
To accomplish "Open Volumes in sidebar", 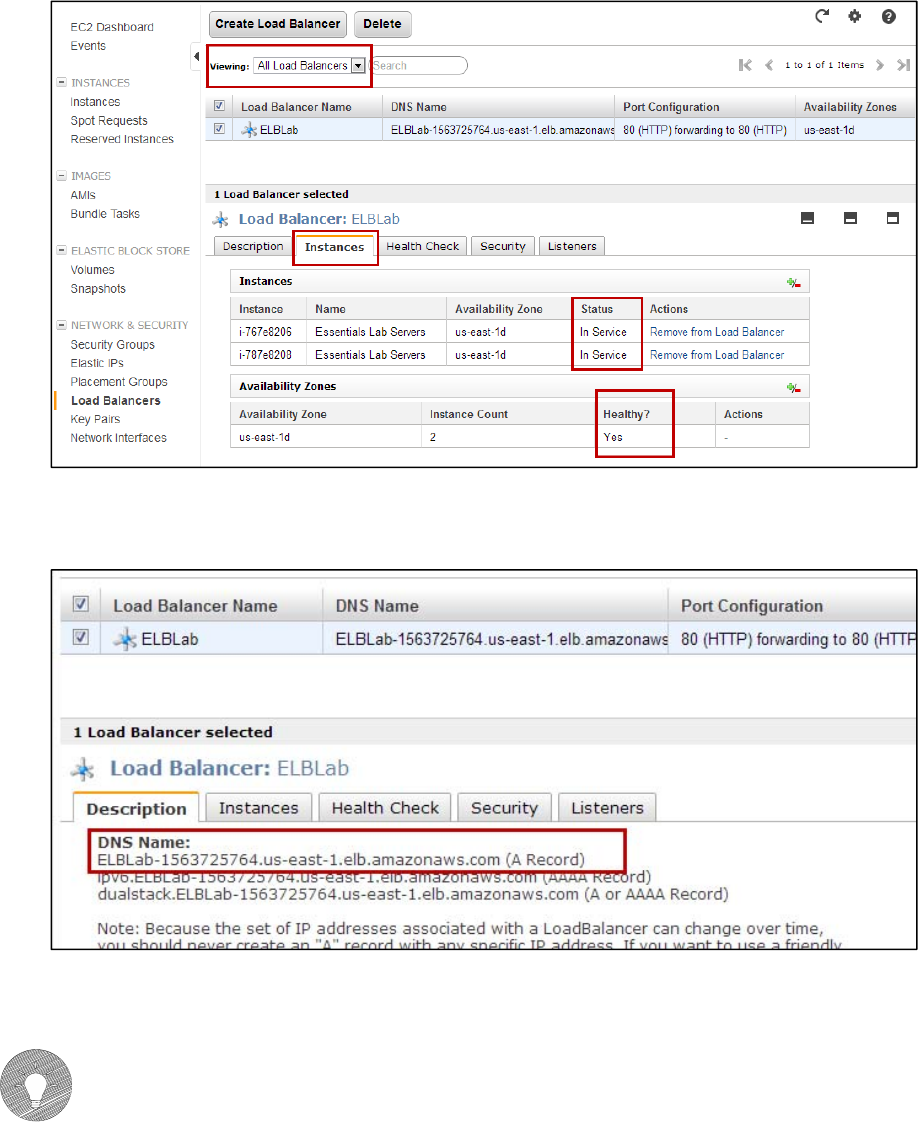I will pyautogui.click(x=92, y=270).
